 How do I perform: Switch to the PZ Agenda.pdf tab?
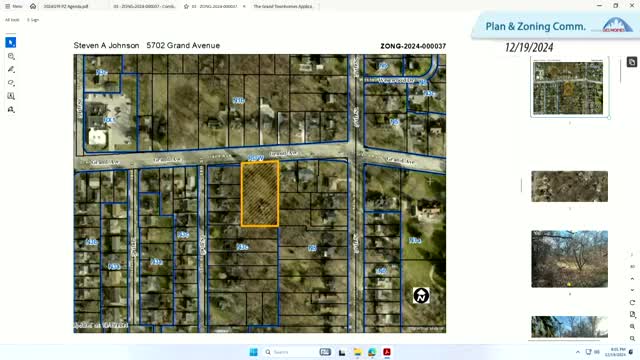(66, 7)
